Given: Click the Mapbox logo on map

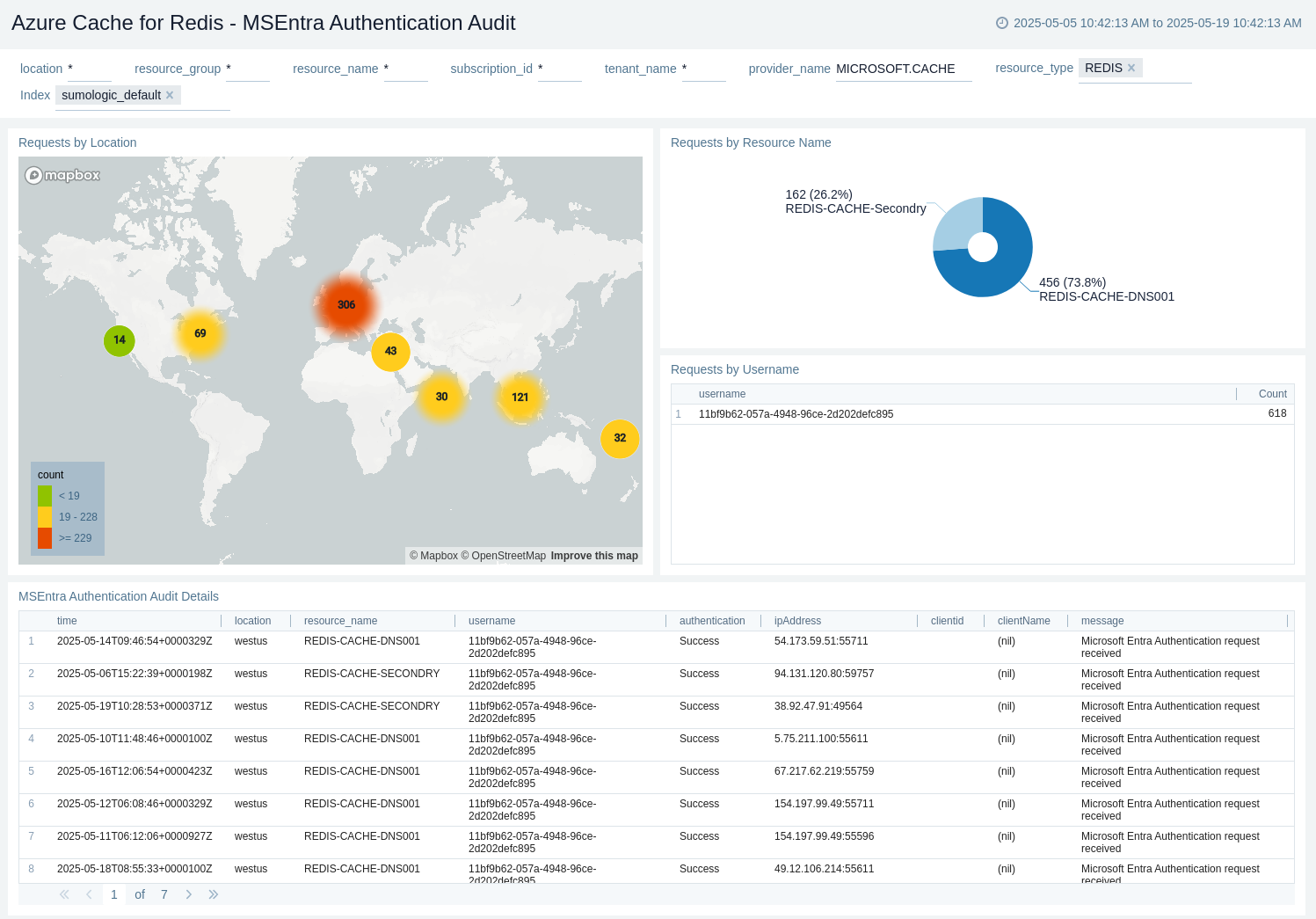Looking at the screenshot, I should [x=62, y=175].
